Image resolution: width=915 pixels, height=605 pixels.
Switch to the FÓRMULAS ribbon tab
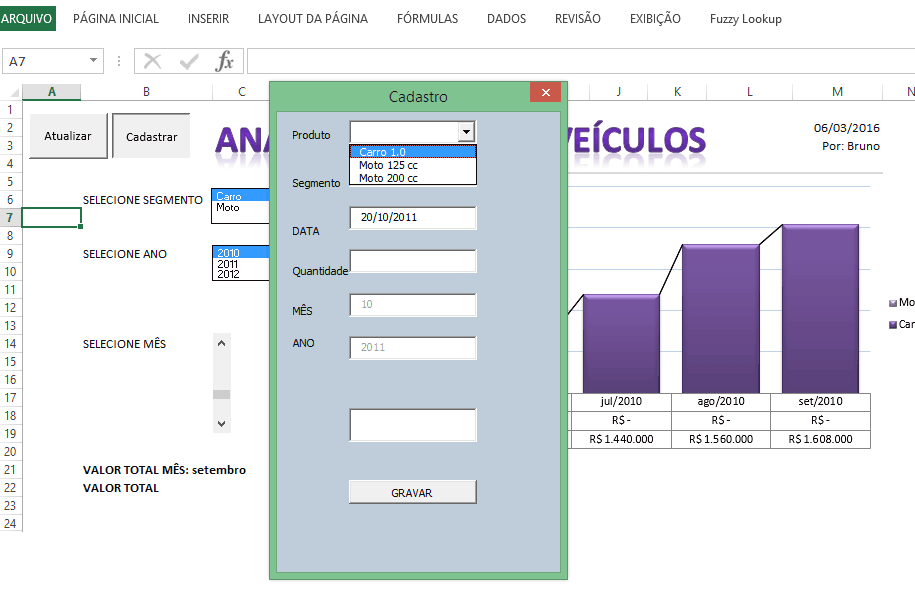pyautogui.click(x=427, y=18)
